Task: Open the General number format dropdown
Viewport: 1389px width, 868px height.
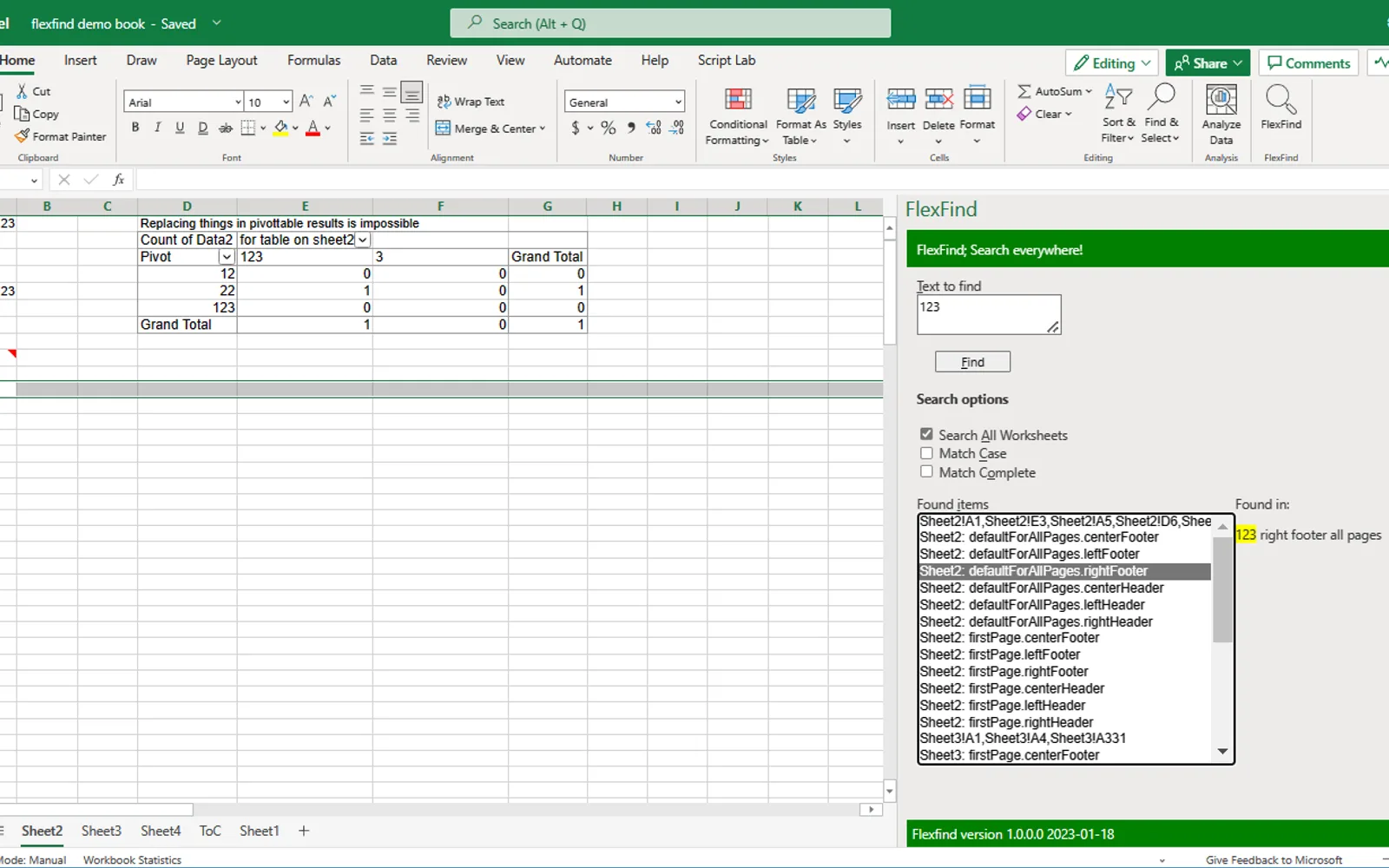Action: pyautogui.click(x=678, y=102)
